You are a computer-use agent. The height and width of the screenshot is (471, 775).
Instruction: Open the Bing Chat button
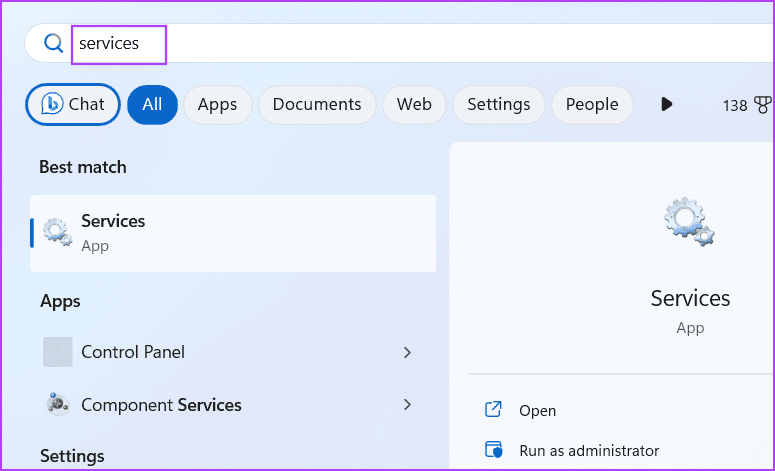tap(73, 104)
